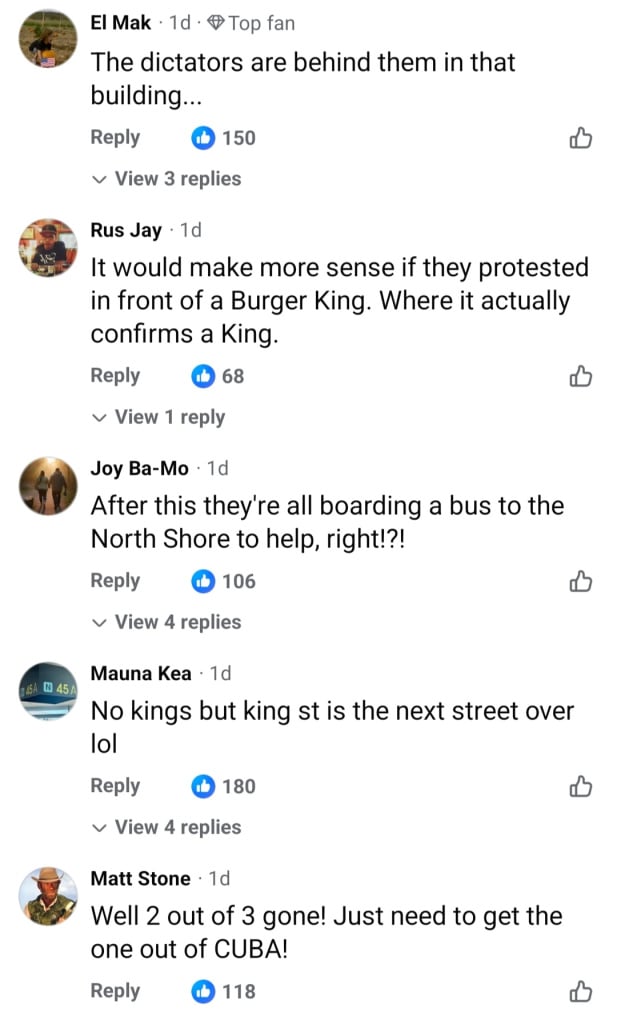Click the like icon on Matt Stone's comment
Image resolution: width=617 pixels, height=1024 pixels.
[x=581, y=991]
